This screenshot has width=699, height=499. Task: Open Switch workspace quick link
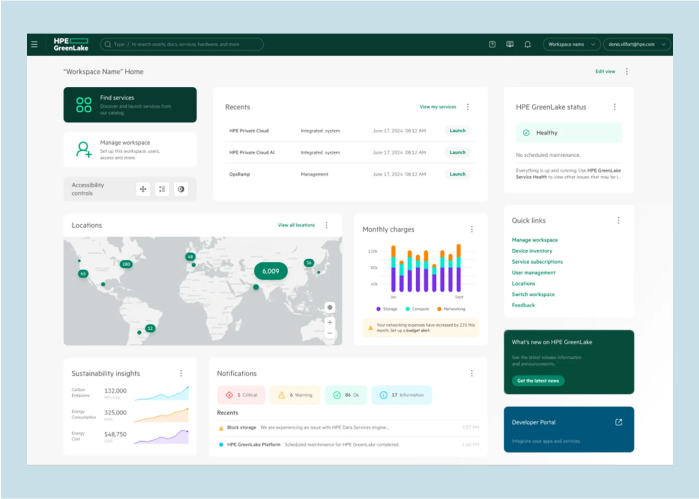(533, 294)
